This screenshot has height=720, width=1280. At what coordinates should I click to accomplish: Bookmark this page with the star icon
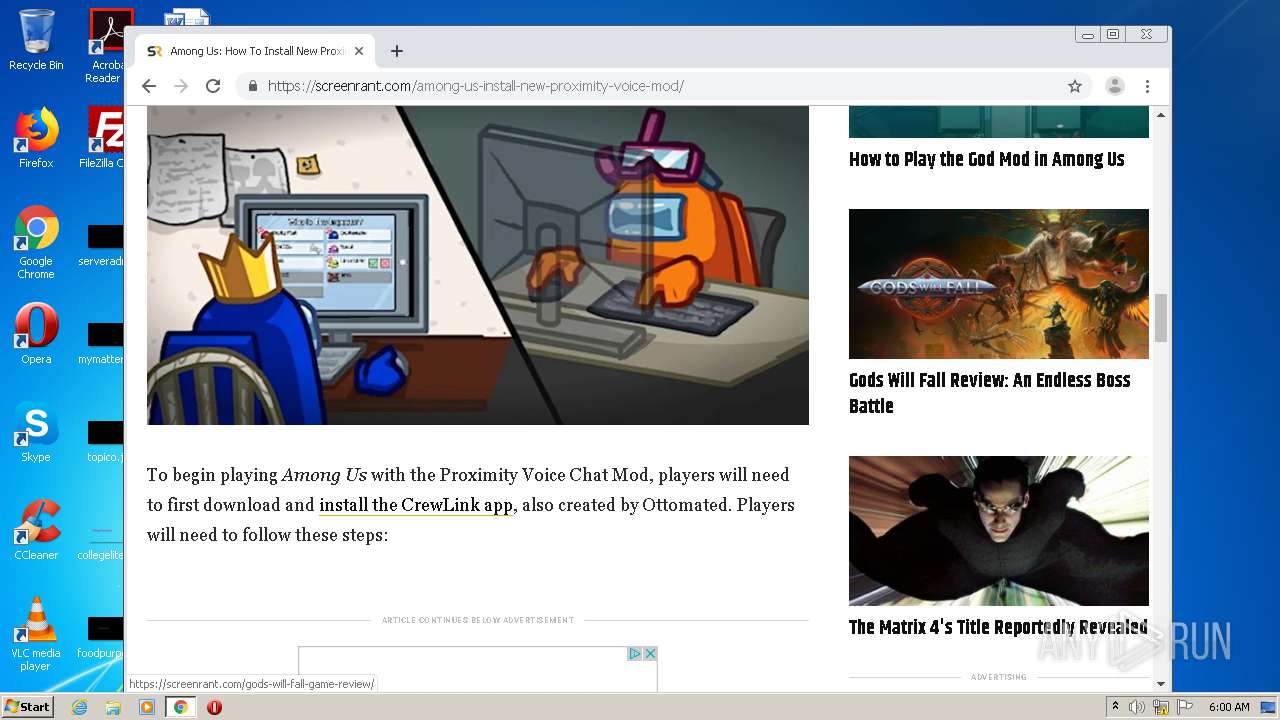click(1075, 86)
